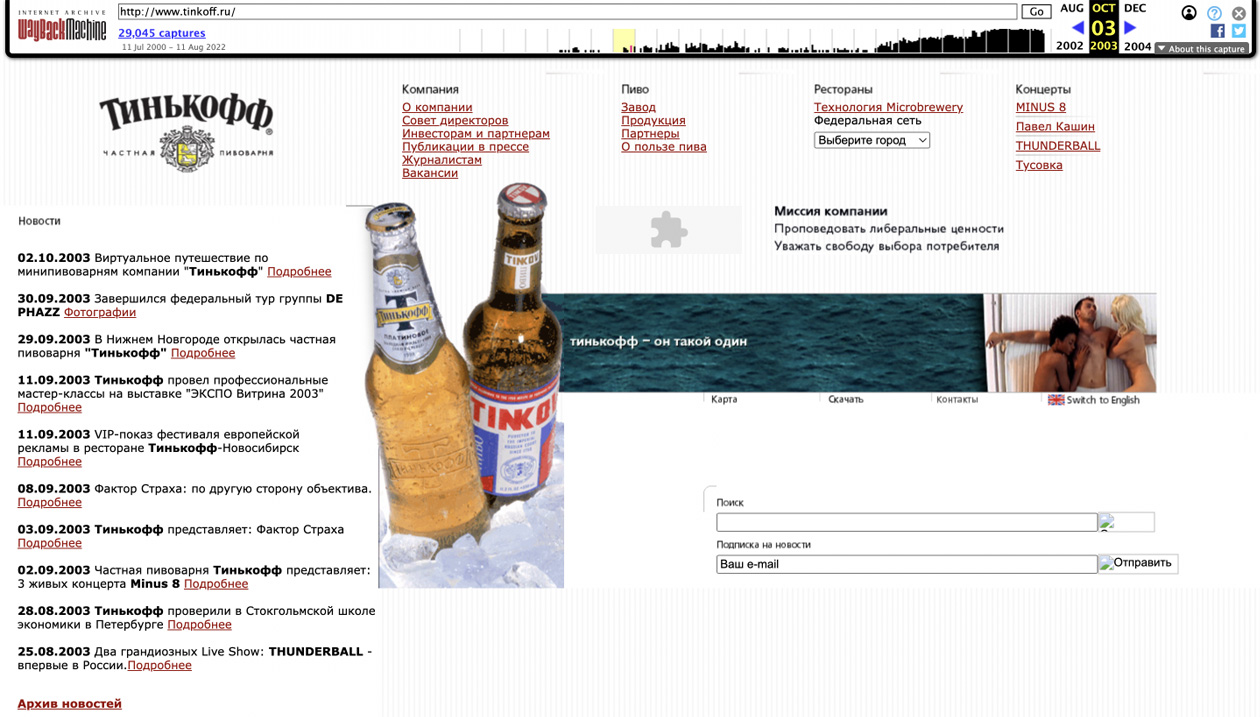Click the British flag icon
1260x717 pixels.
[1056, 400]
